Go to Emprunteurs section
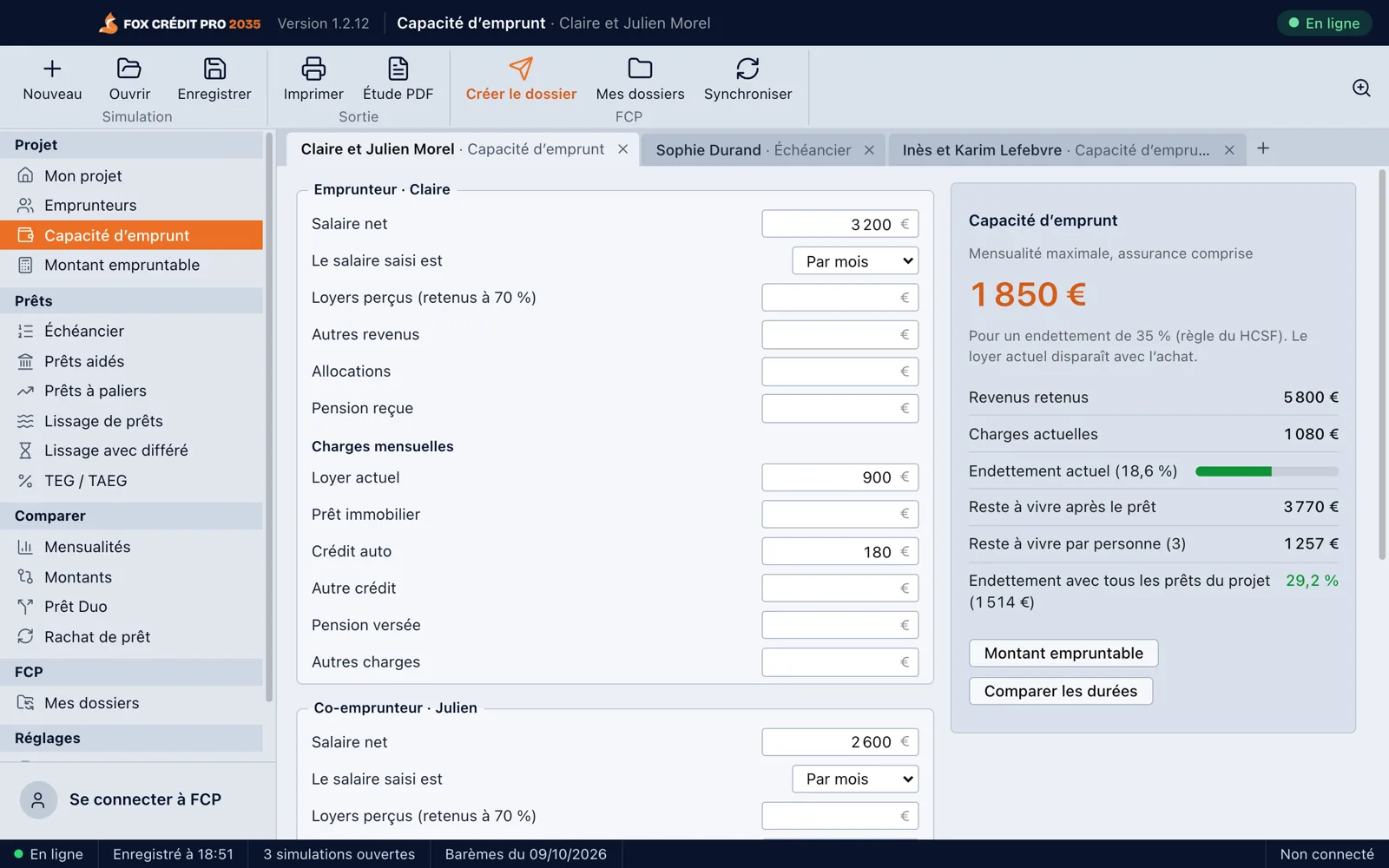Viewport: 1389px width, 868px height. (x=132, y=205)
